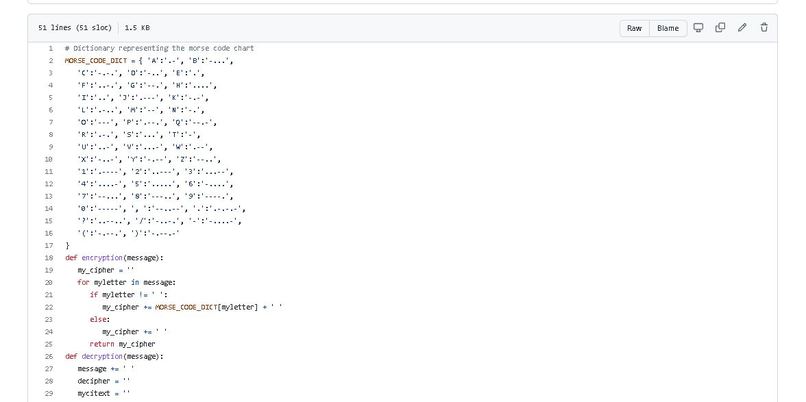Screen dimensions: 806x402
Task: Click 'mycitext = ''' line
Action: tap(104, 394)
